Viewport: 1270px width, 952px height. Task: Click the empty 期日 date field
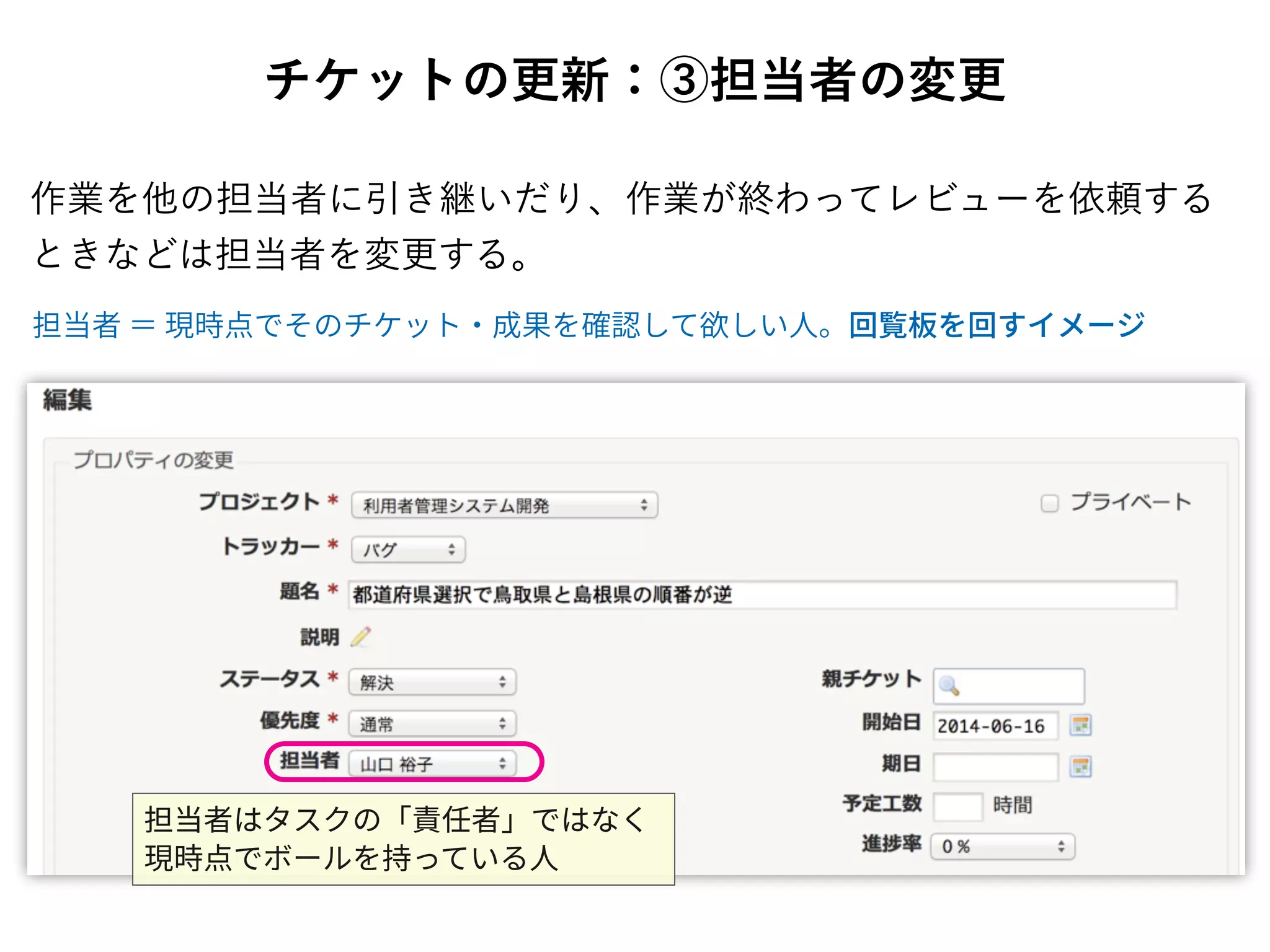coord(995,767)
